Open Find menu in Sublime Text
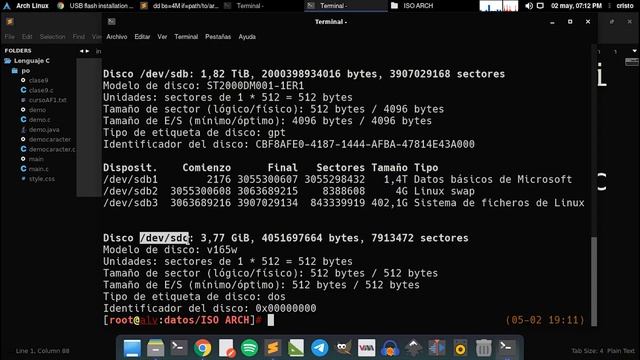This screenshot has width=640, height=360. 78,37
